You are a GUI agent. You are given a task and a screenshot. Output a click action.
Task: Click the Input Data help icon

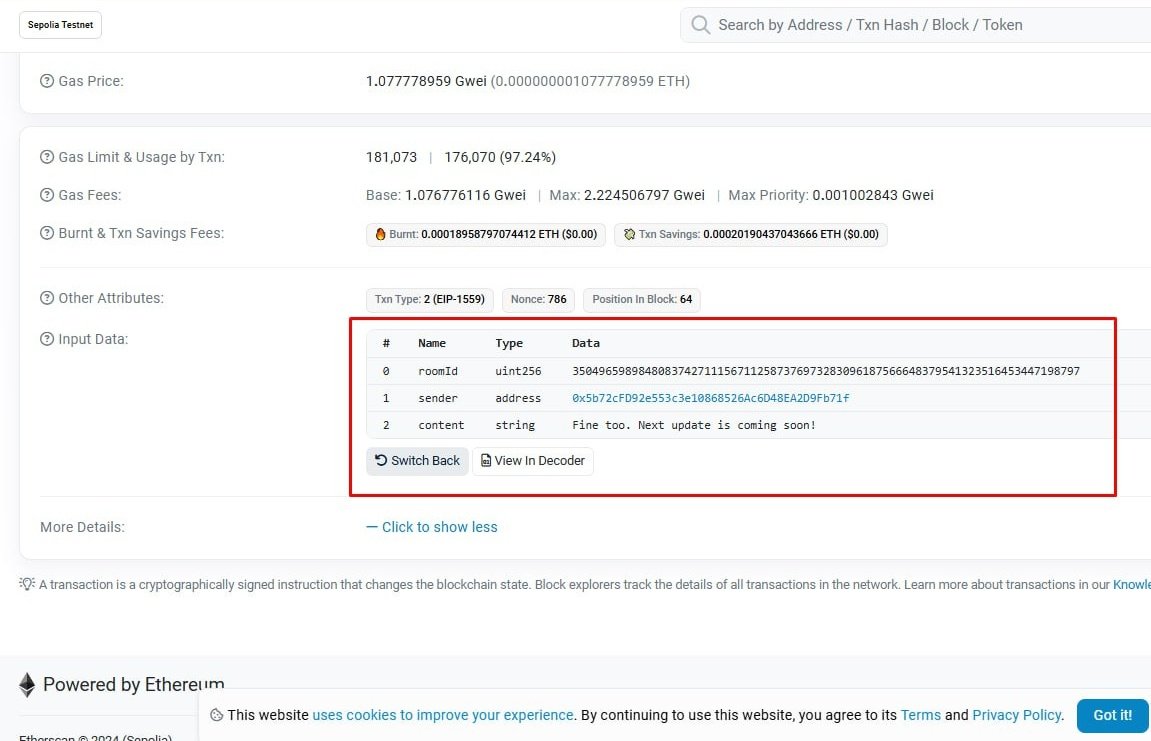47,339
